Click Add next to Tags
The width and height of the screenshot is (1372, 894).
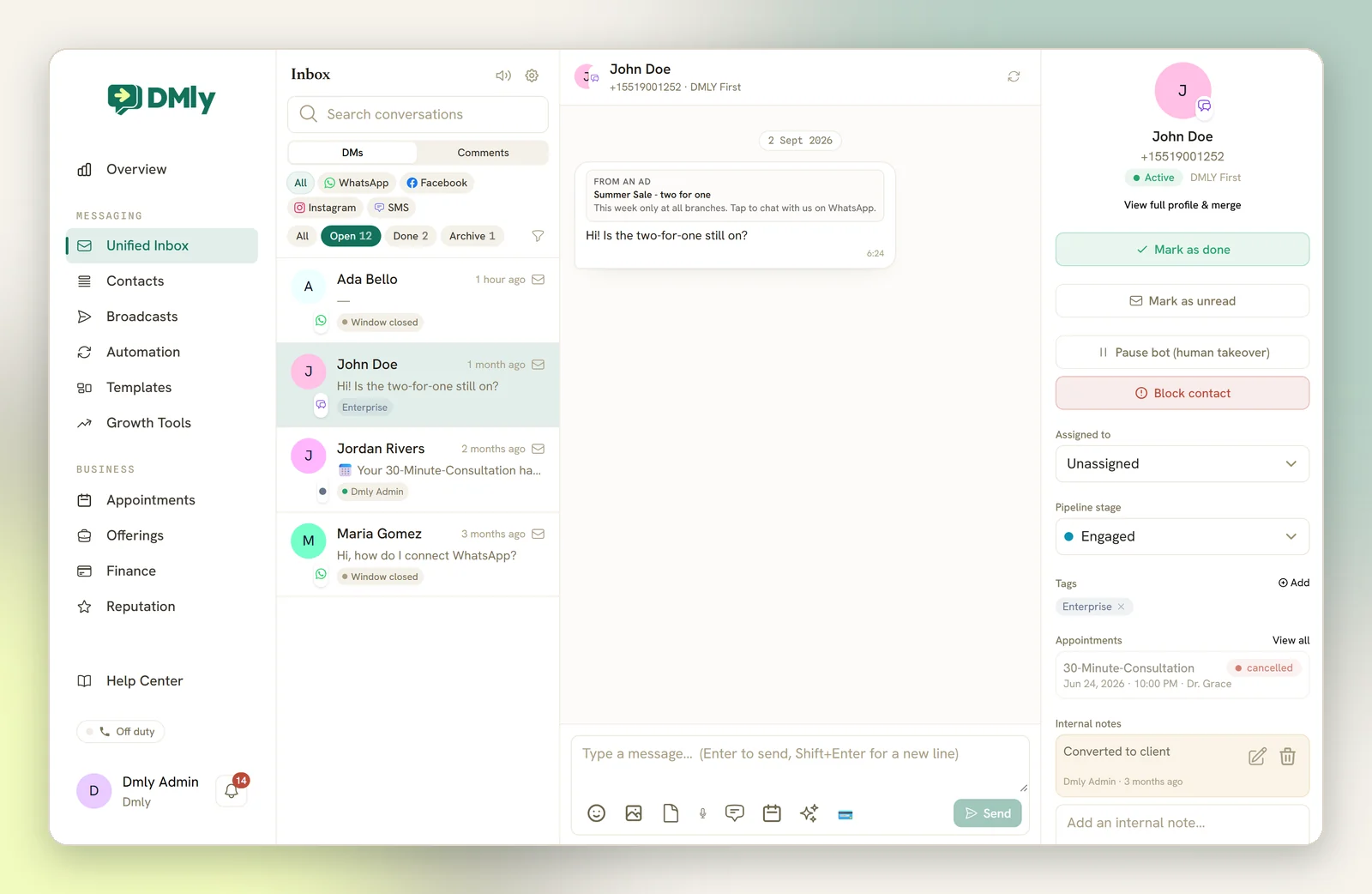click(1294, 583)
